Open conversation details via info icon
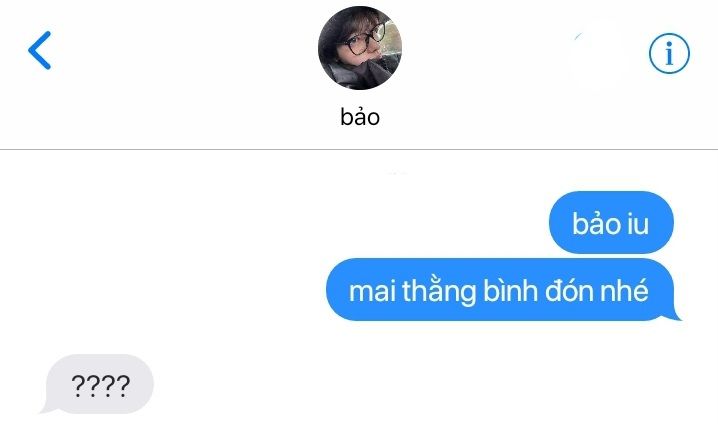718x424 pixels. (x=669, y=53)
